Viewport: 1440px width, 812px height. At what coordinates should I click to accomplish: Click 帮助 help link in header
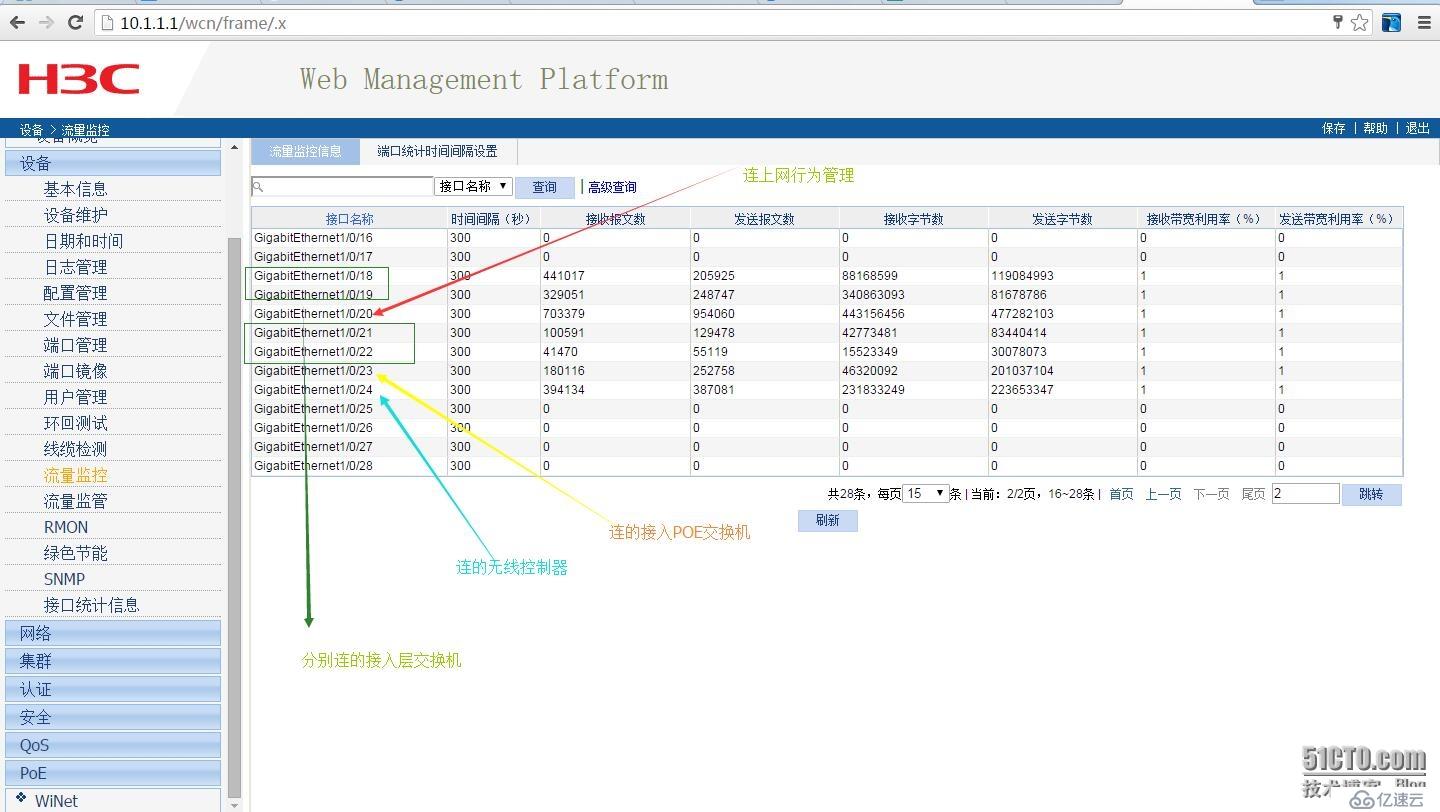coord(1376,128)
